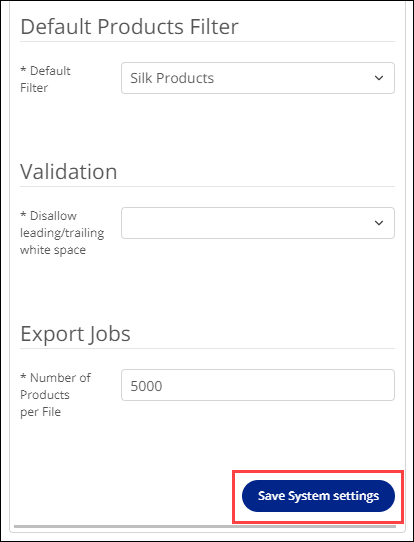Click the Export Jobs section heading
Viewport: 414px width, 542px height.
[75, 334]
